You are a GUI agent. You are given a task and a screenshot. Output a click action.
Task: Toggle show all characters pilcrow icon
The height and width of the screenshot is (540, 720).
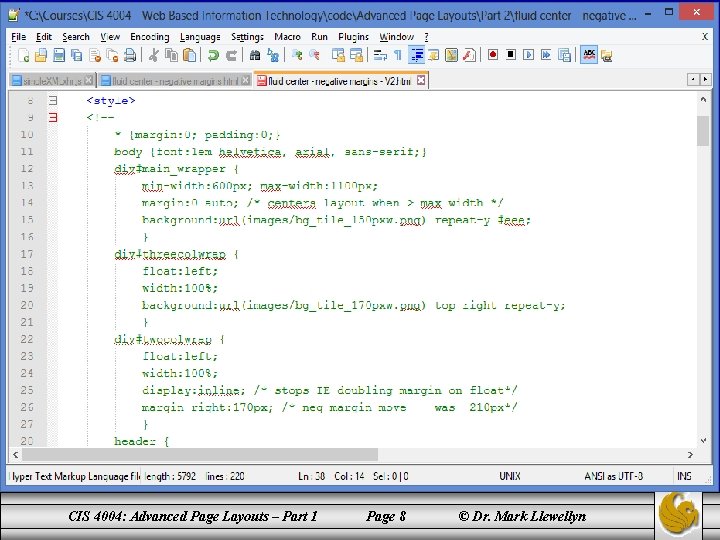click(x=398, y=56)
